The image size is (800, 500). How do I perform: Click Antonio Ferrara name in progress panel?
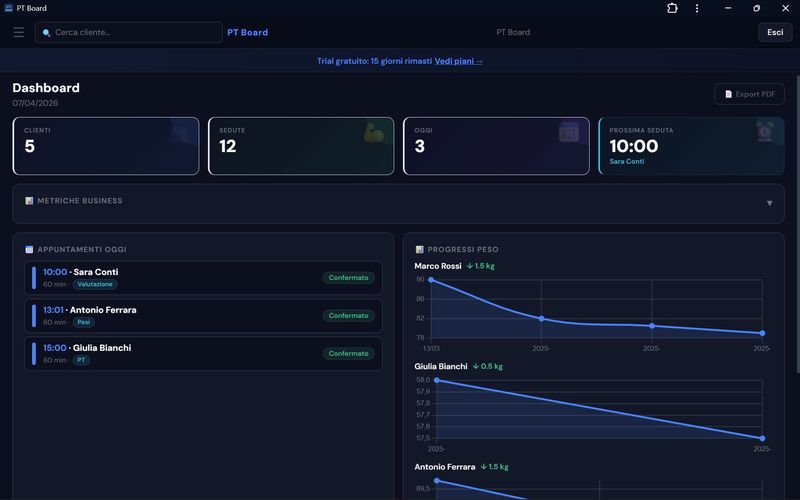(x=445, y=467)
